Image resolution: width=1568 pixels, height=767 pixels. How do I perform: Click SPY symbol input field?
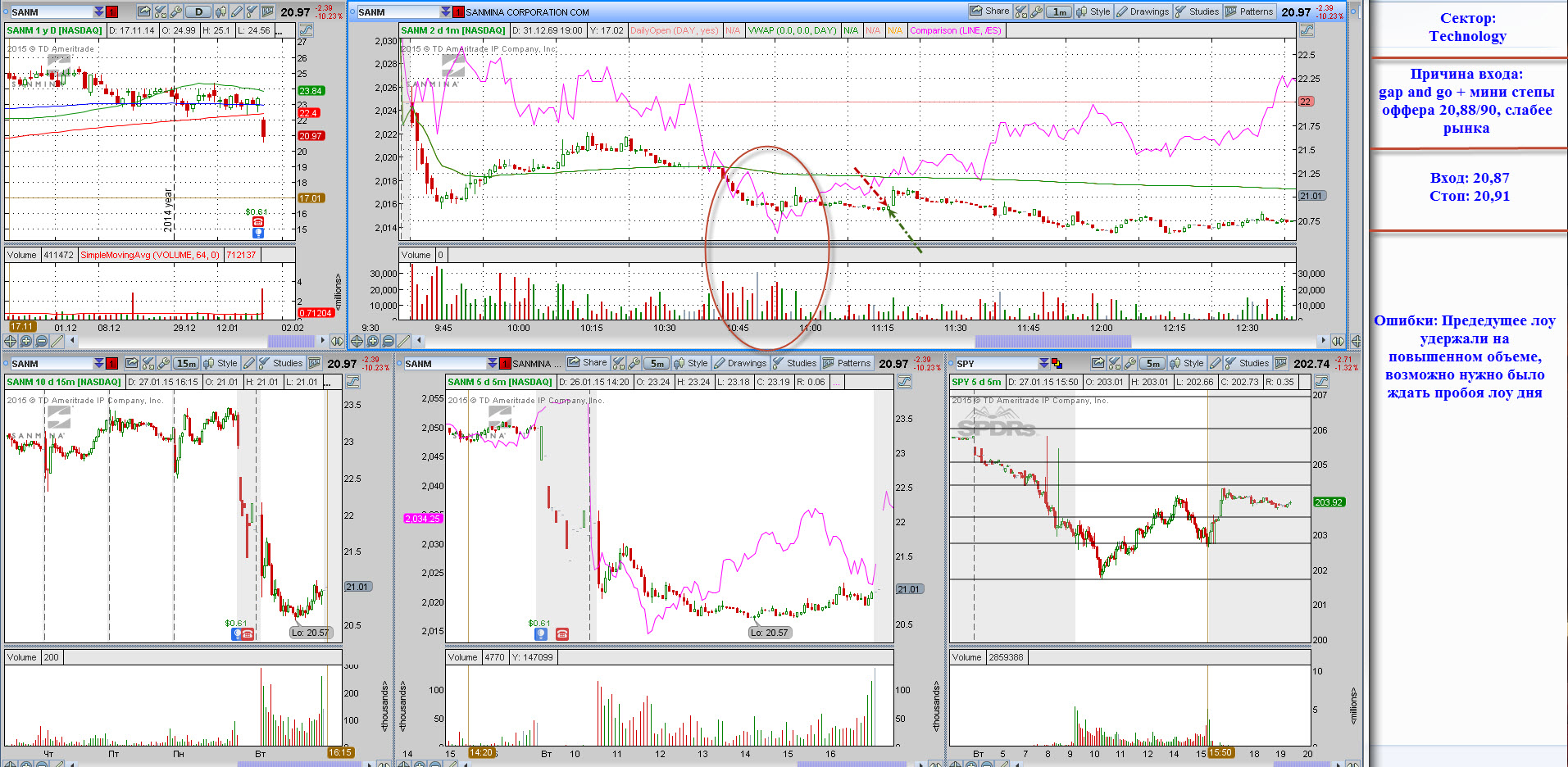pos(997,363)
